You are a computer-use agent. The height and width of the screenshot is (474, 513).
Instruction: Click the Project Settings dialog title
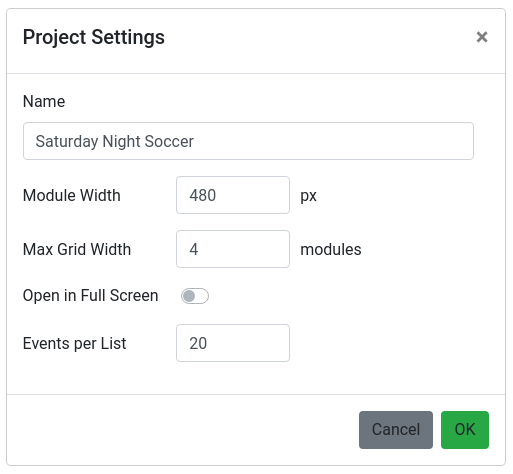[94, 37]
